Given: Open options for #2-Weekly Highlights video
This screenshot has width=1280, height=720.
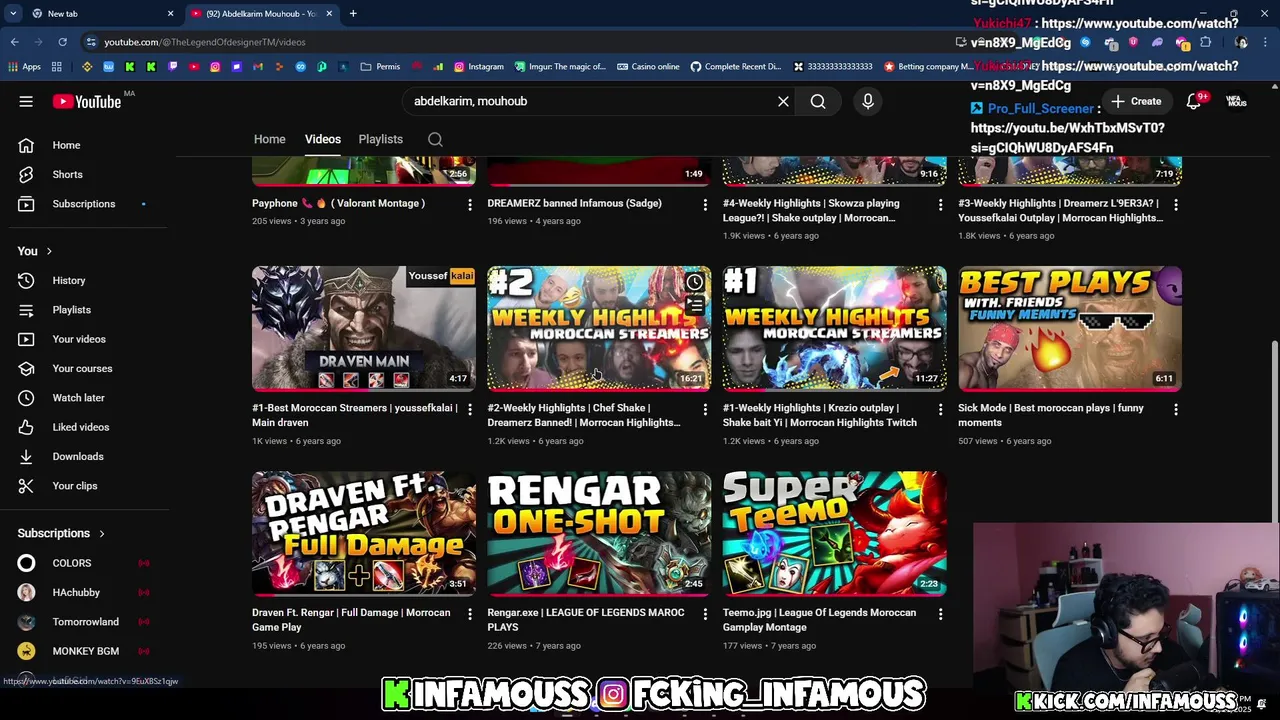Looking at the screenshot, I should (705, 409).
